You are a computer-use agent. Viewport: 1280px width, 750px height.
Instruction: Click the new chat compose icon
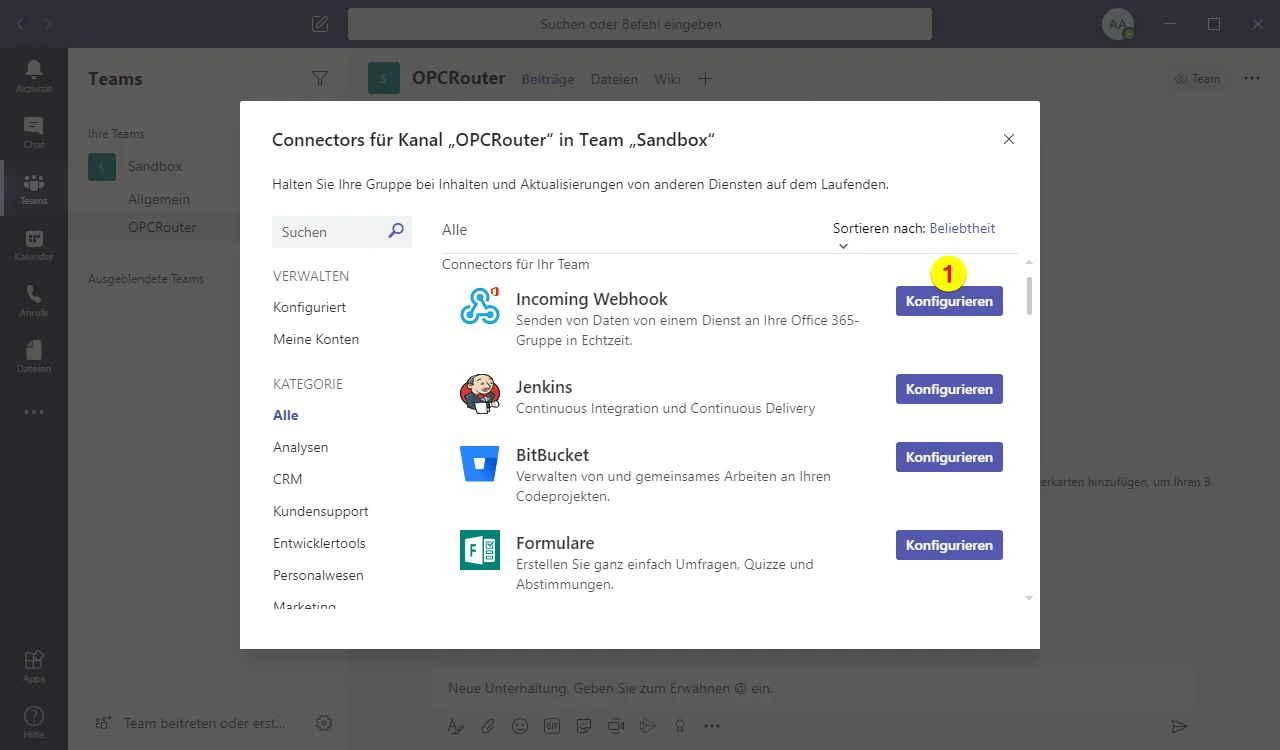[320, 24]
